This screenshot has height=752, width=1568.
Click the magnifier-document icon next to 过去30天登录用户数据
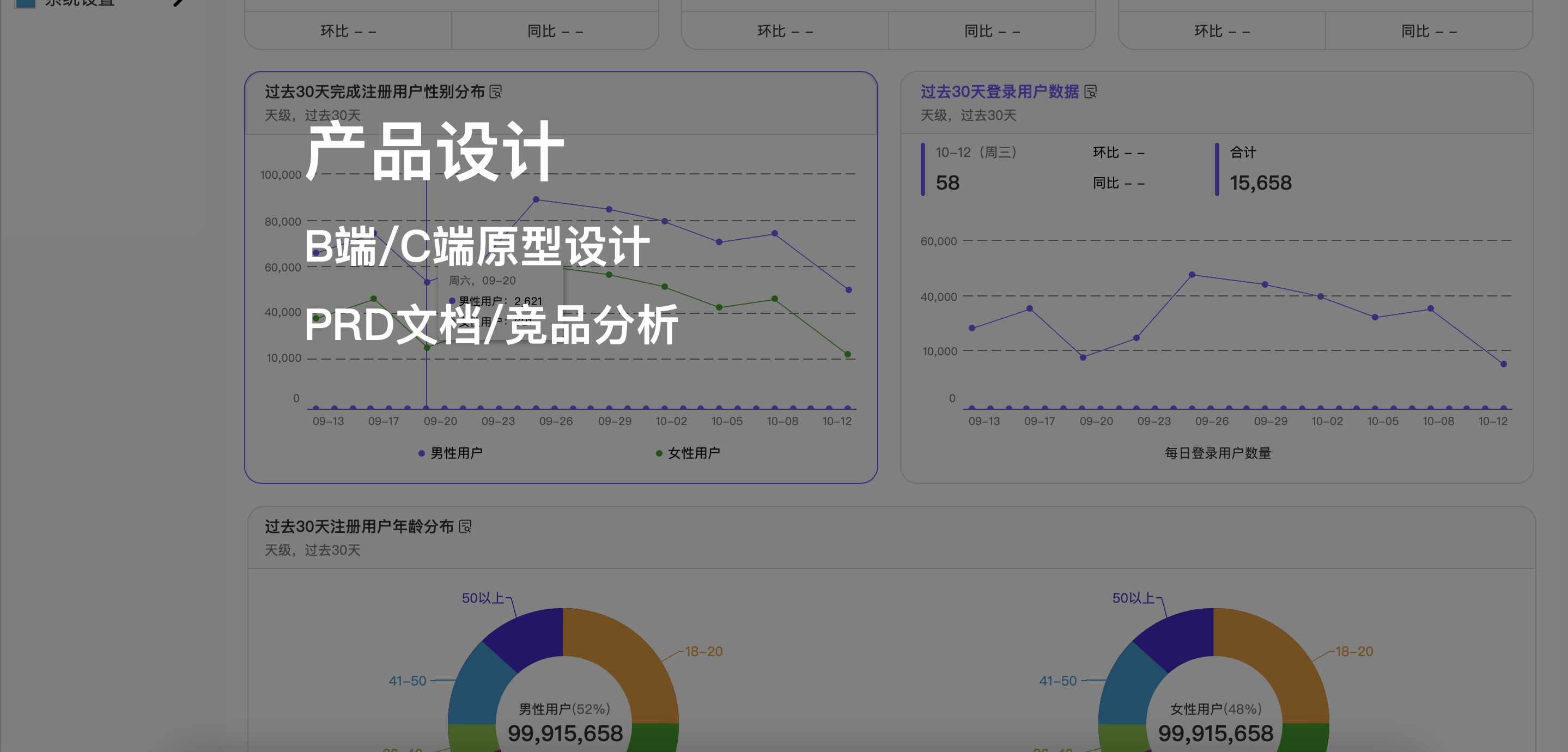(x=1092, y=92)
